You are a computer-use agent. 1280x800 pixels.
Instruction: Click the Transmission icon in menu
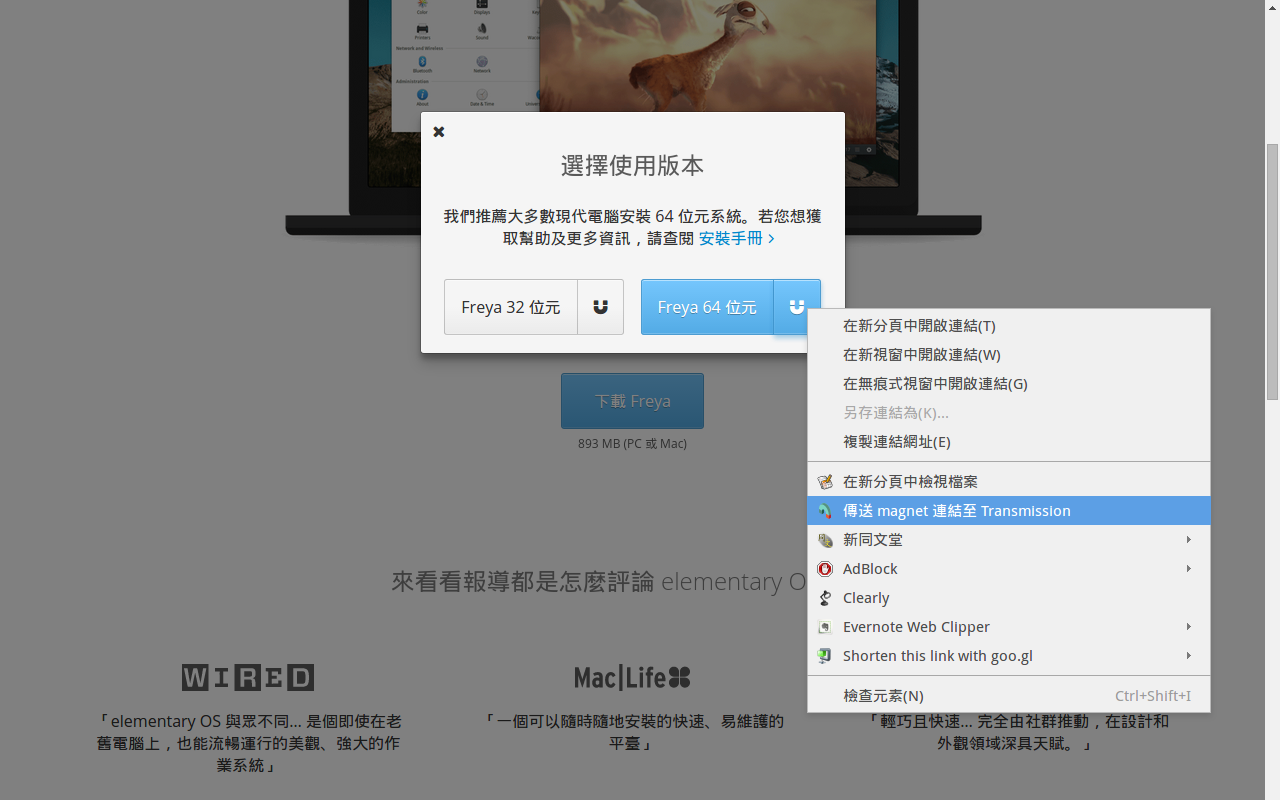coord(825,511)
